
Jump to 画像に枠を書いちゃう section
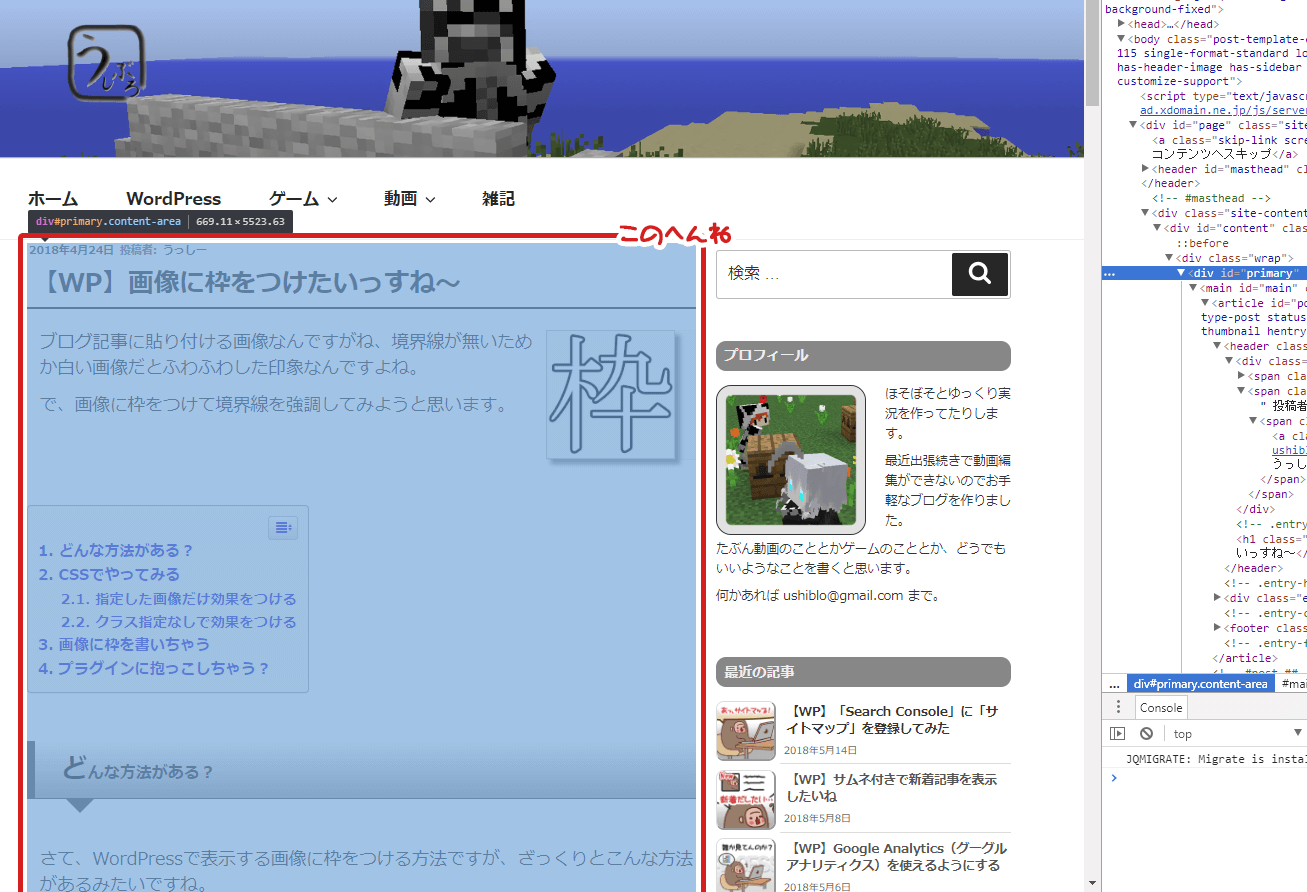pos(124,644)
